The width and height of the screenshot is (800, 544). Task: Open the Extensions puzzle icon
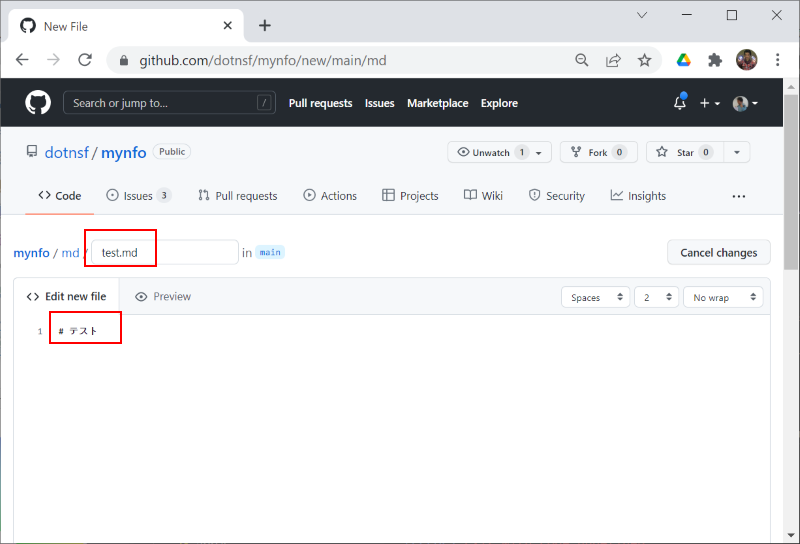coord(715,60)
